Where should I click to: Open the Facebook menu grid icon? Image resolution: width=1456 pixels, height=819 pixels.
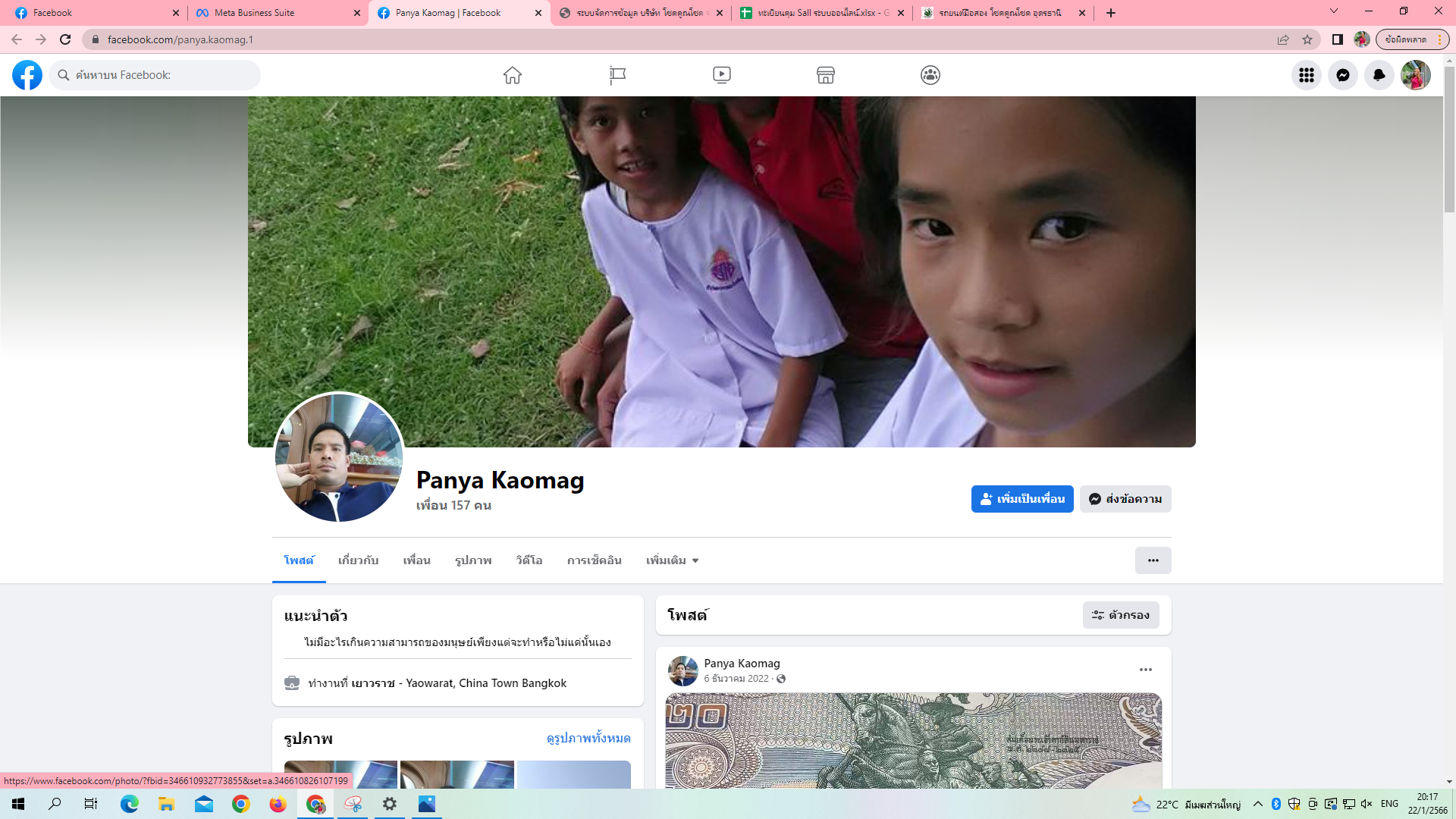(1306, 75)
